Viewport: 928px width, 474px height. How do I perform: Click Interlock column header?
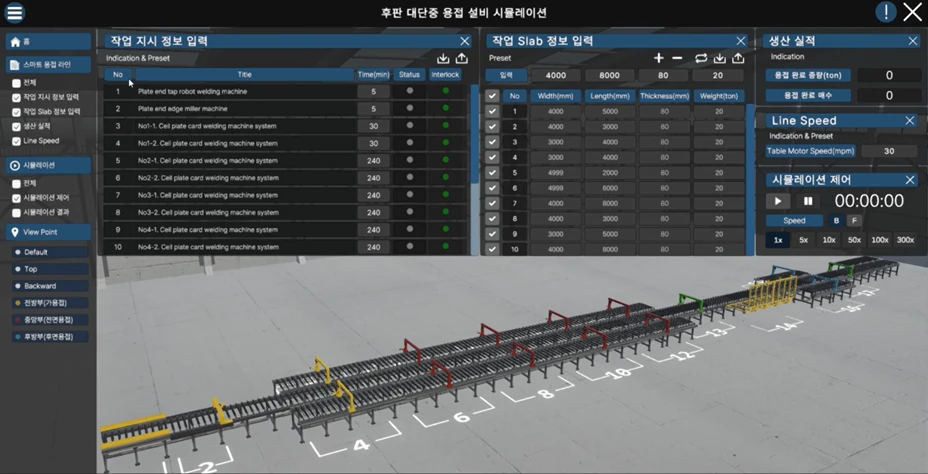445,75
